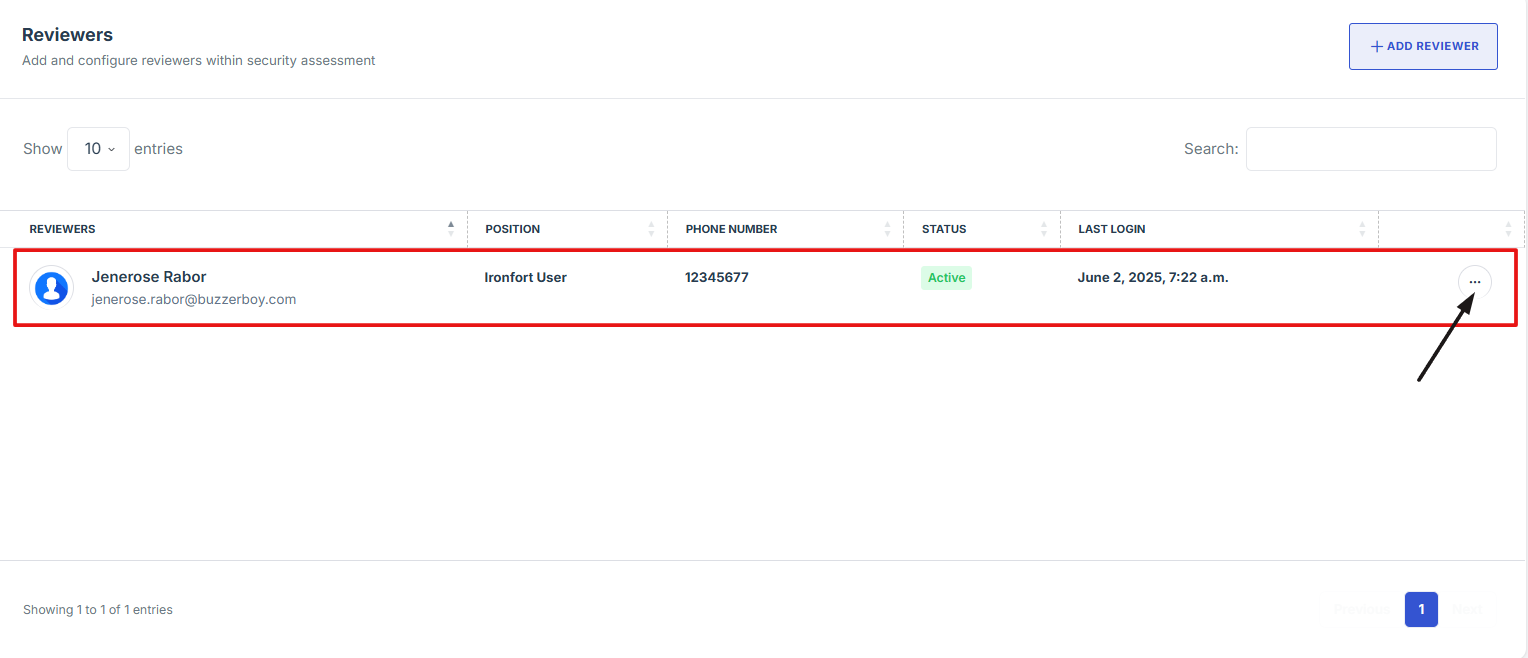The height and width of the screenshot is (658, 1528).
Task: Click Jenerose Rabor's profile avatar icon
Action: [x=51, y=287]
